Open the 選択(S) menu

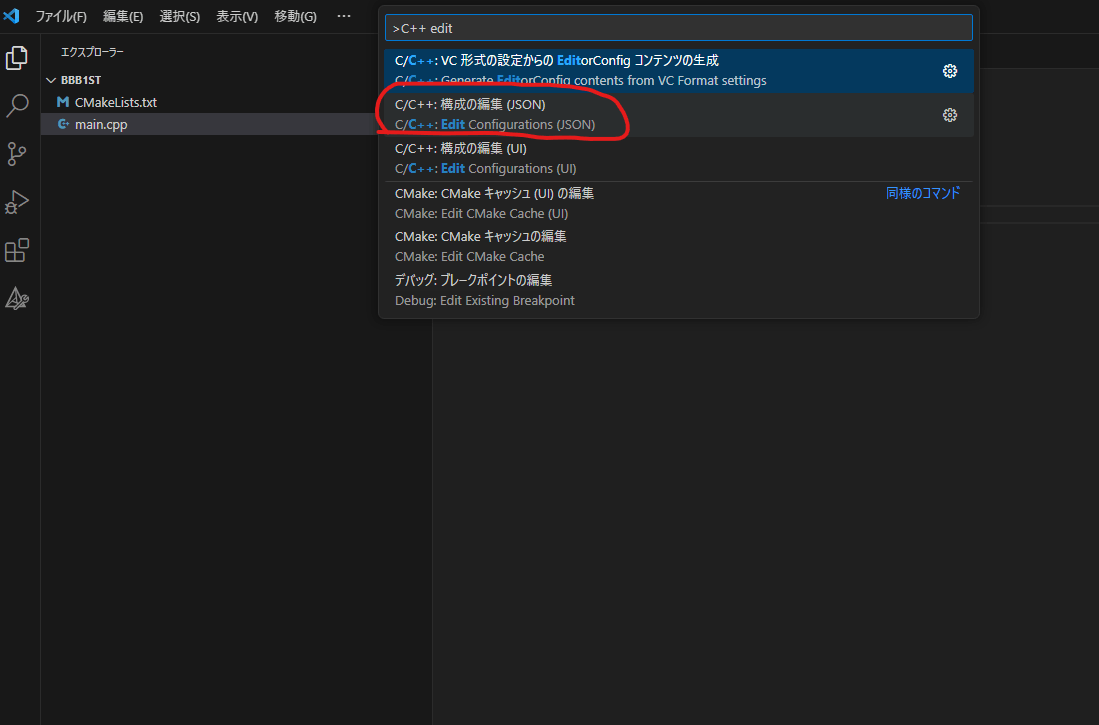pos(179,16)
